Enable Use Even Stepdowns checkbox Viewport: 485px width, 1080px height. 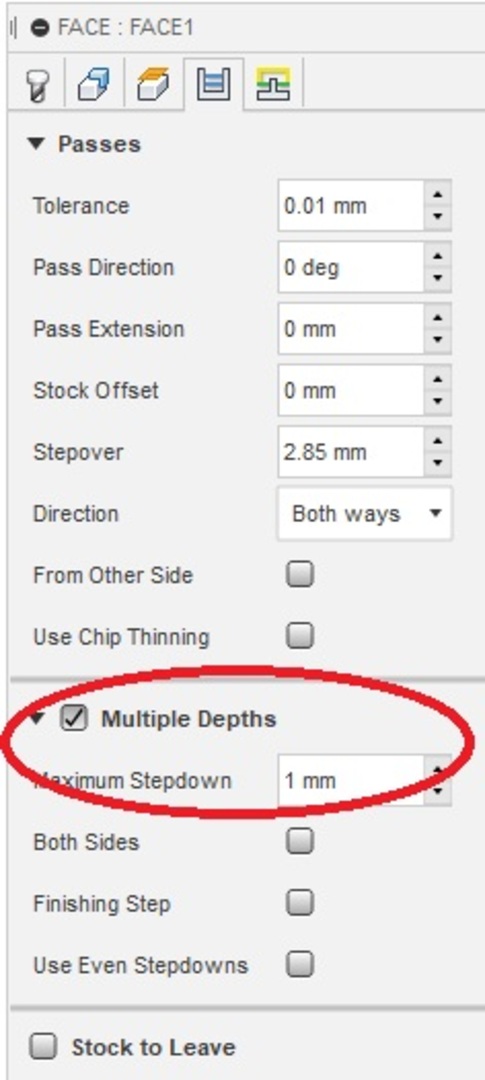click(x=300, y=964)
